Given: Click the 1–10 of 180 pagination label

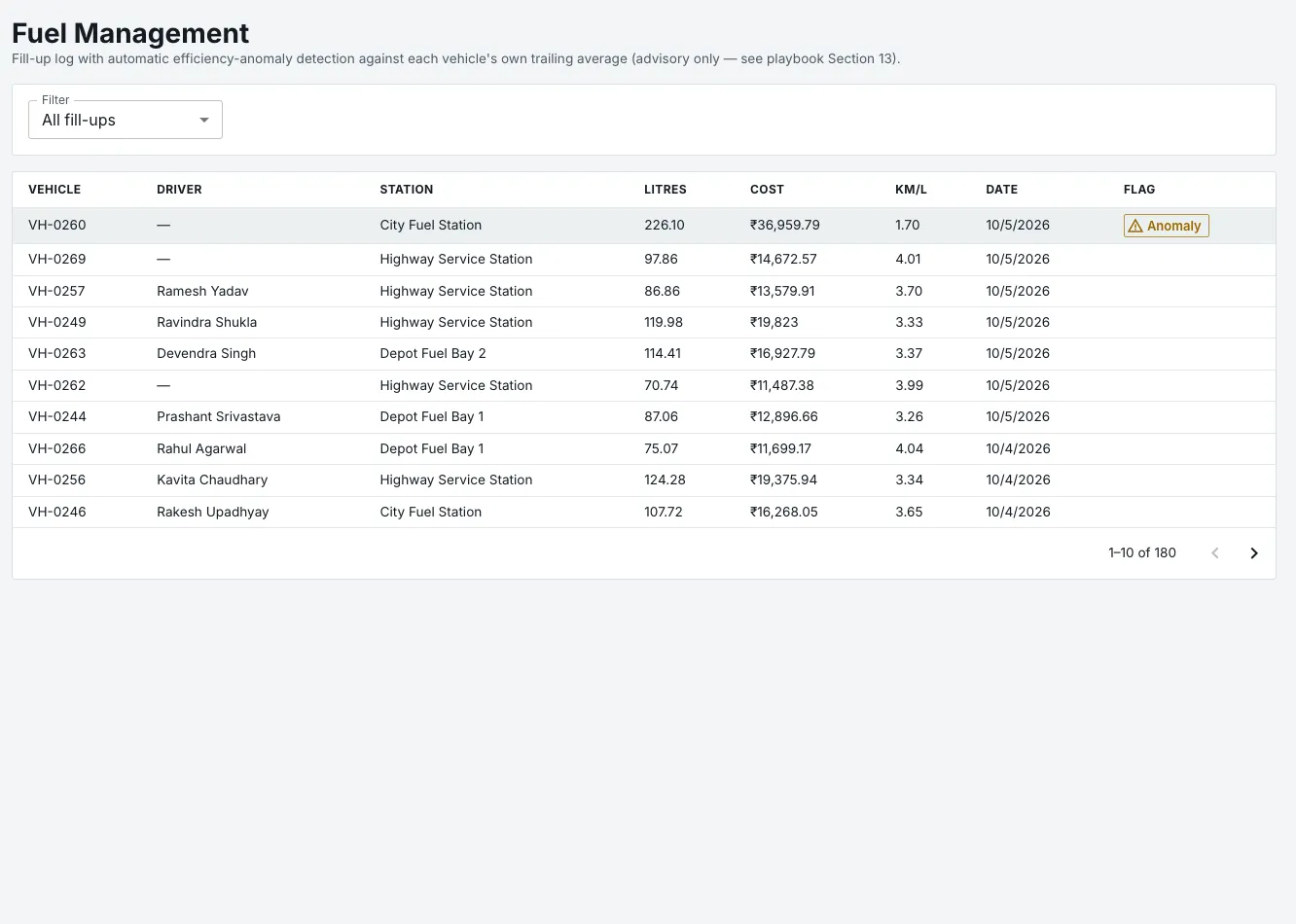Looking at the screenshot, I should pos(1142,552).
